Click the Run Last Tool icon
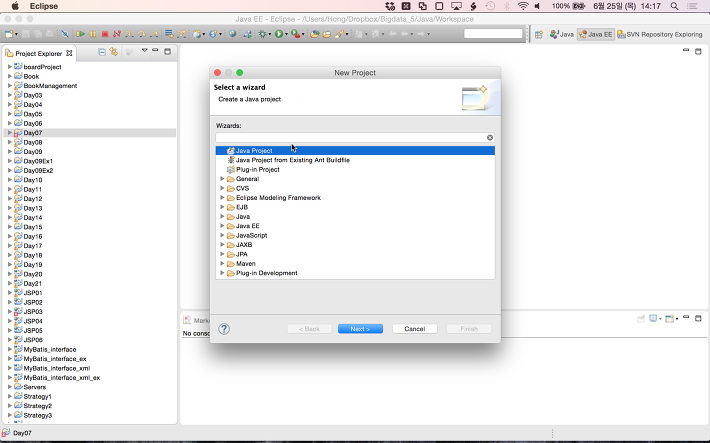Viewport: 710px width, 443px height. click(x=295, y=34)
